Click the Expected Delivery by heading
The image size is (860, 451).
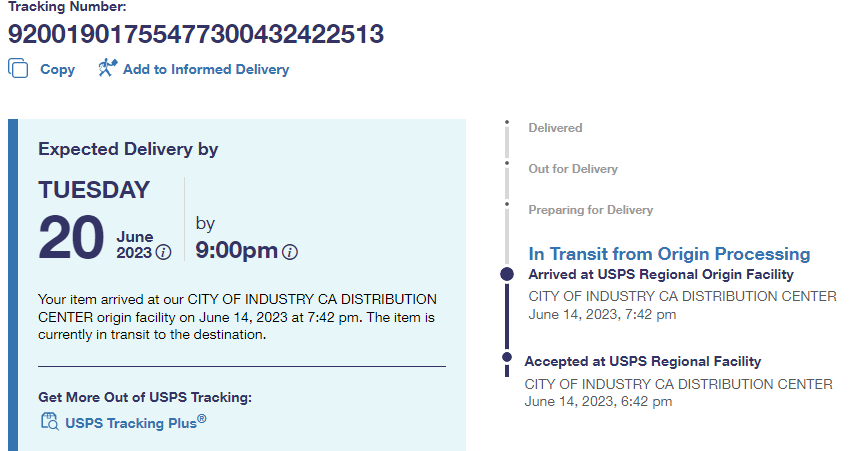[128, 149]
